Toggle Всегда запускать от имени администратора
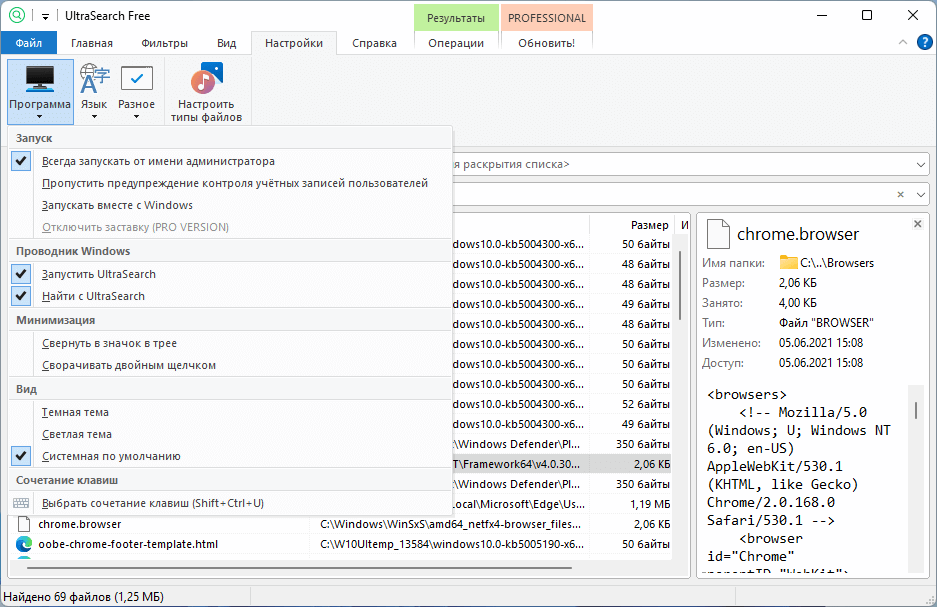The width and height of the screenshot is (937, 607). click(230, 161)
